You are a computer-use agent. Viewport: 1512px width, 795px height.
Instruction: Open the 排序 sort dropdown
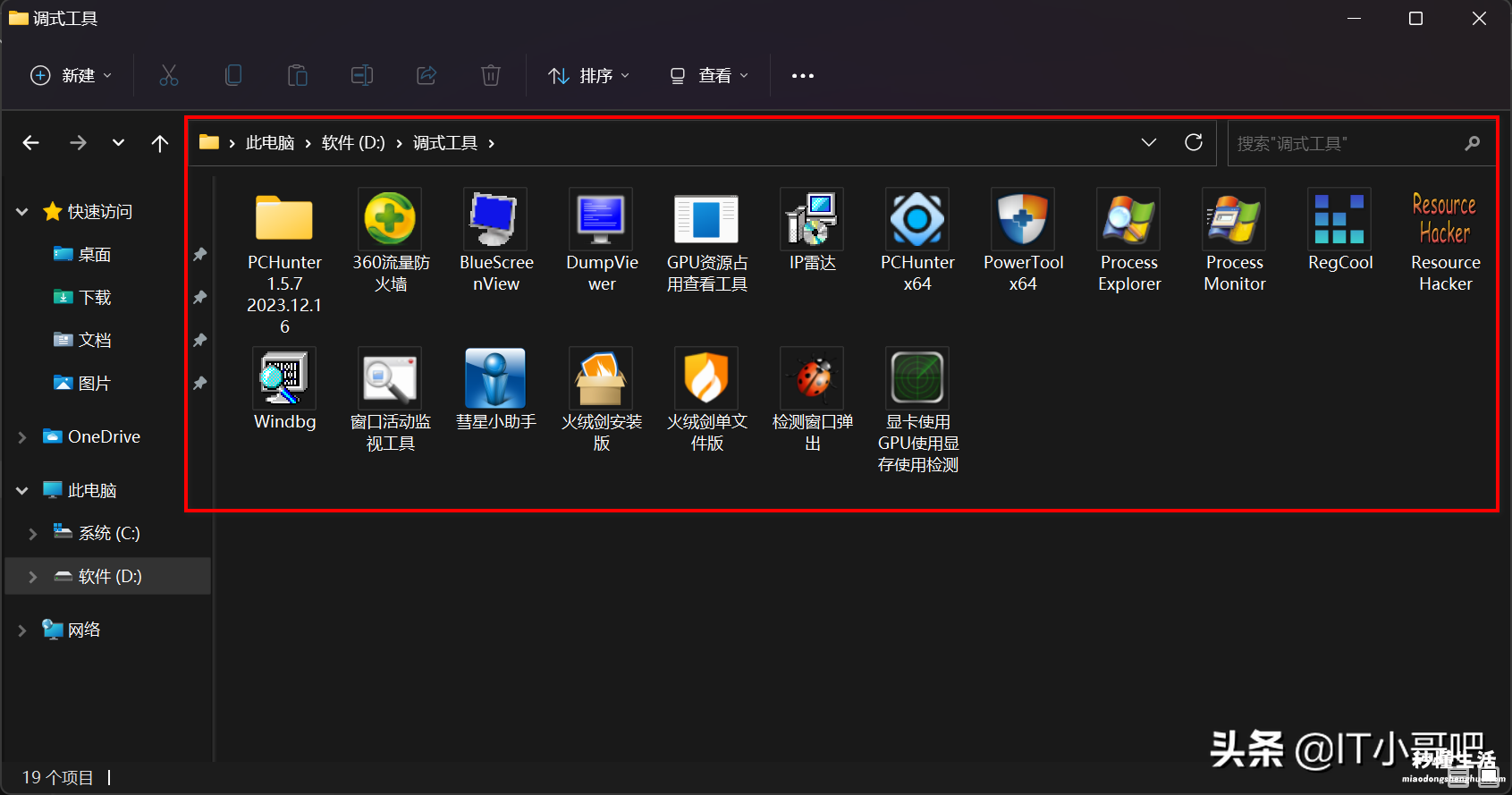point(589,76)
